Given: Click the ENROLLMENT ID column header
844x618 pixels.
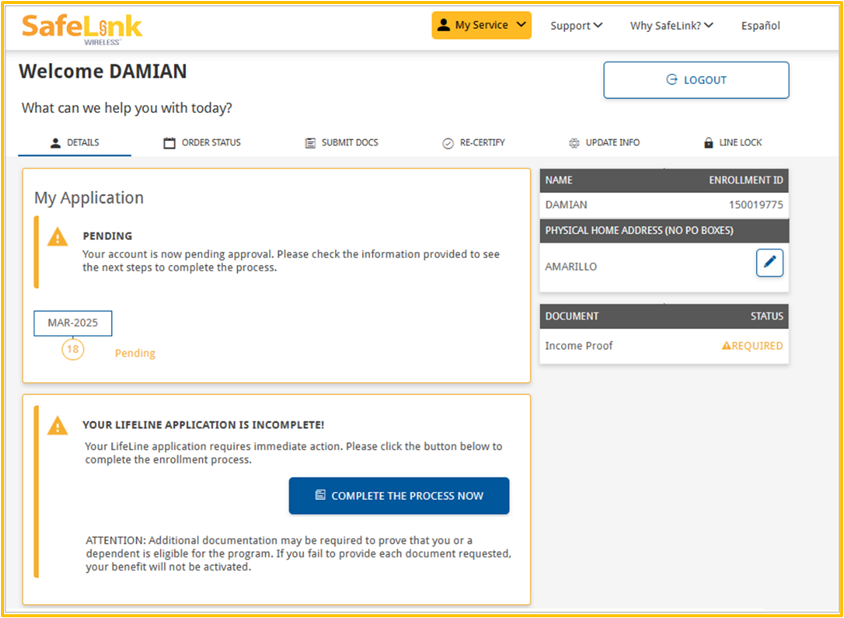Looking at the screenshot, I should click(x=746, y=180).
